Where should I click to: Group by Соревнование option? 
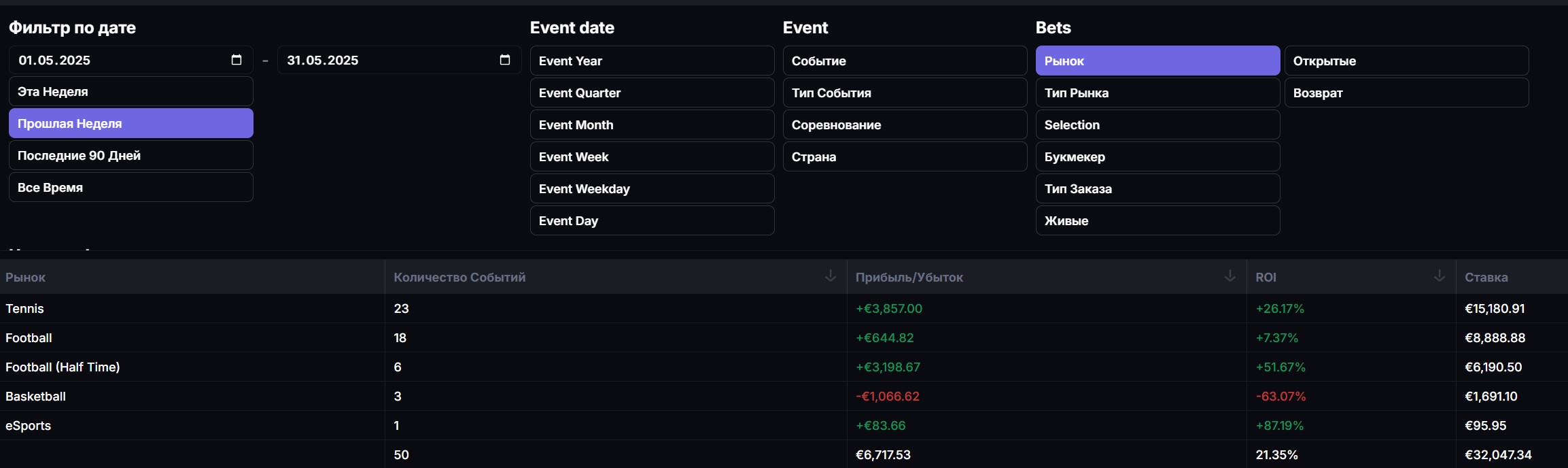(x=904, y=125)
